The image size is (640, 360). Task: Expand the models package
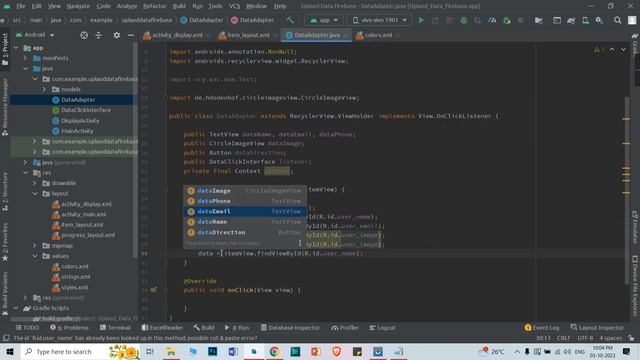click(x=44, y=89)
